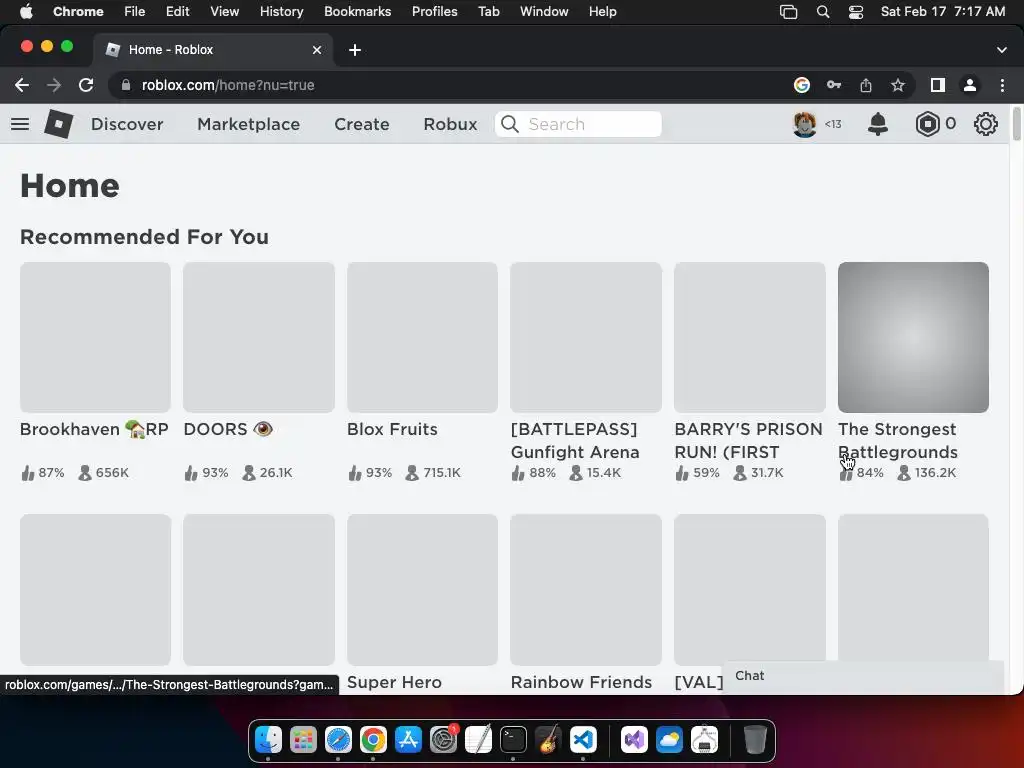Screen dimensions: 1024x768
Task: Open the Bookmarks menu
Action: pos(357,12)
